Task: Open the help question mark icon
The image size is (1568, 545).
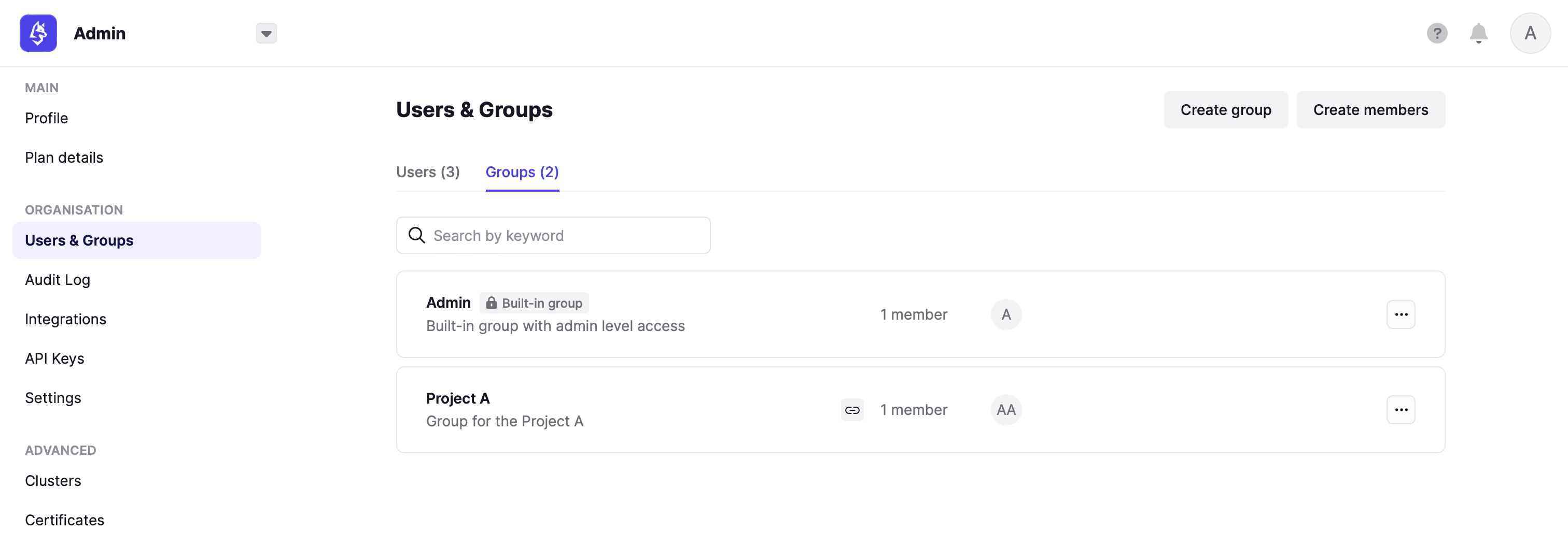Action: tap(1437, 34)
